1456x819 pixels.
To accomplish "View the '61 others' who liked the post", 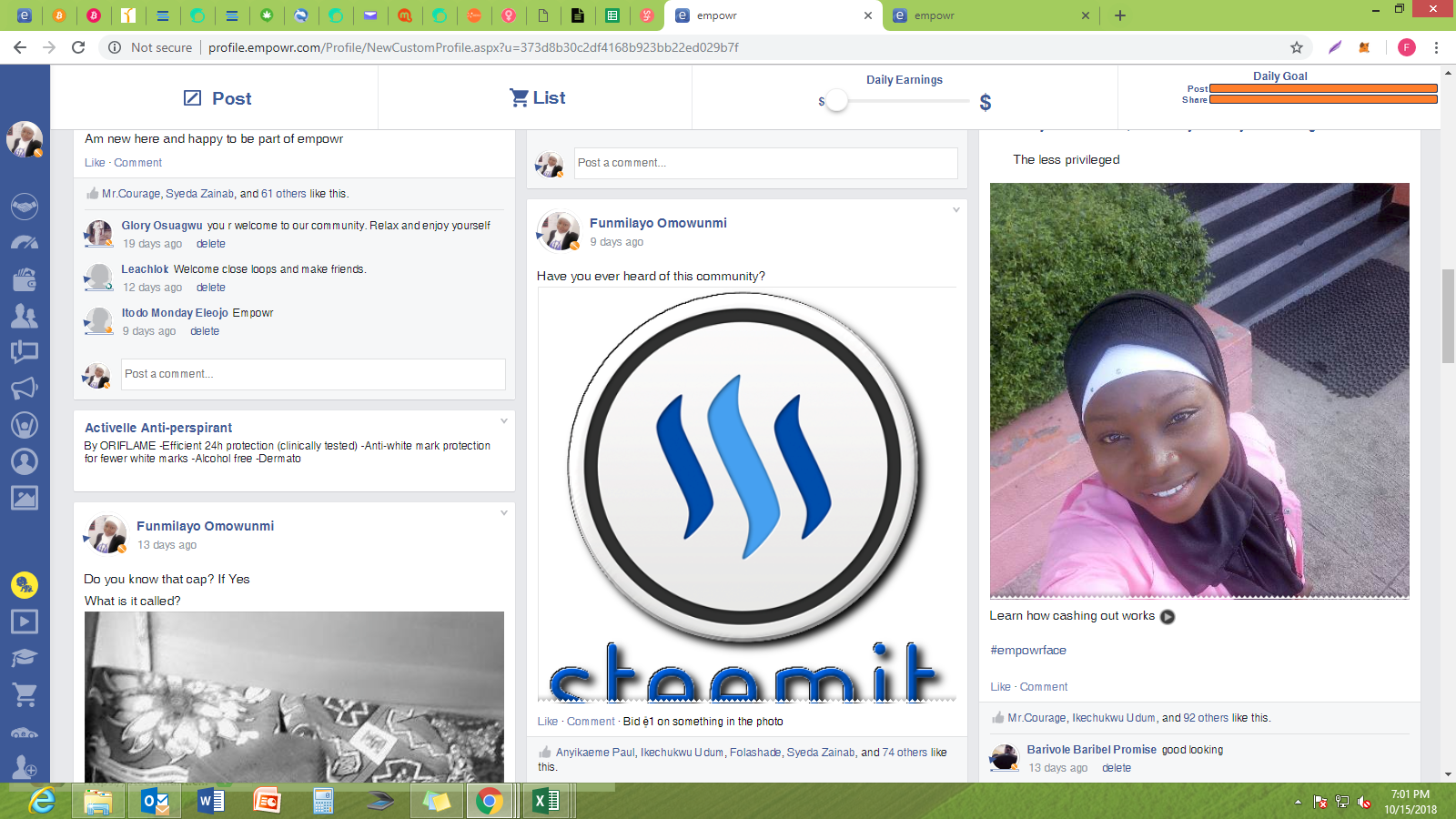I will click(284, 194).
